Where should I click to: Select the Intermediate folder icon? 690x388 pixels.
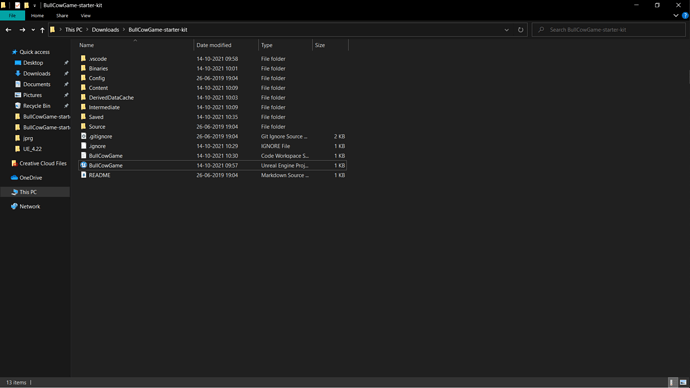coord(83,107)
